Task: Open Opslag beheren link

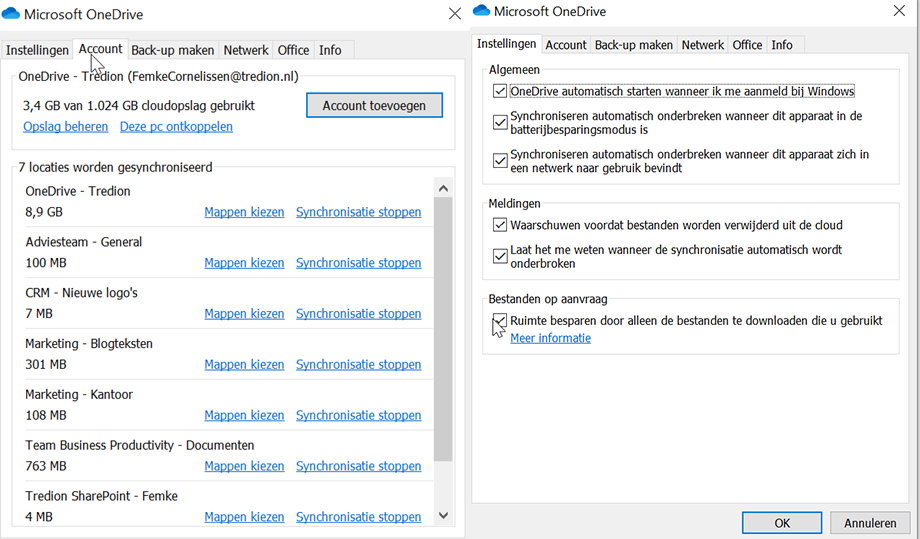Action: (66, 127)
